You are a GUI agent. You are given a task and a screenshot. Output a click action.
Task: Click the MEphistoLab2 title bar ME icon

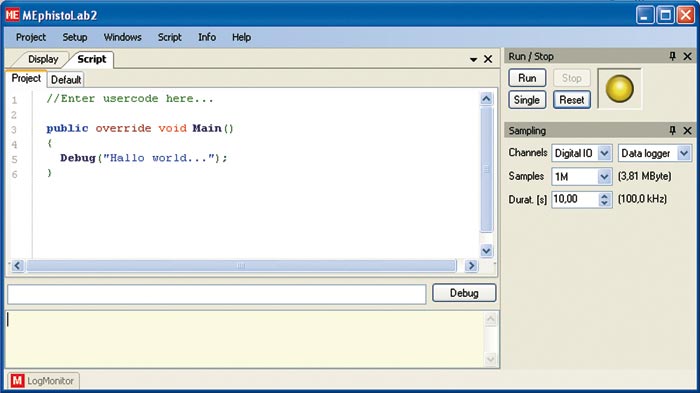point(12,15)
